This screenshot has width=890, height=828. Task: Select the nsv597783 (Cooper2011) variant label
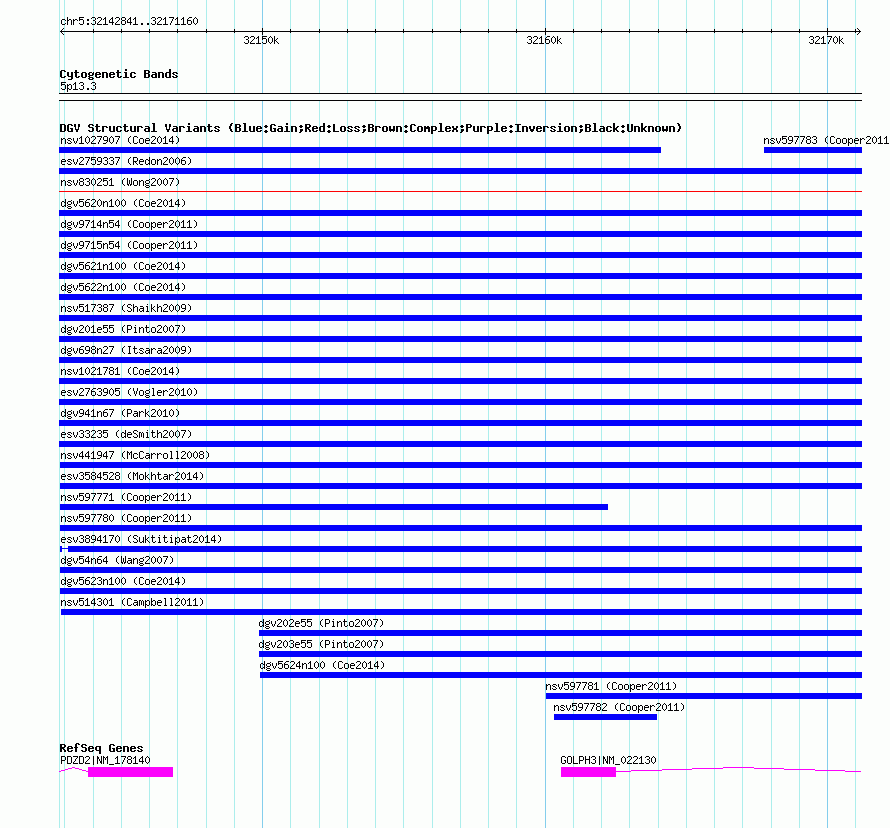click(826, 140)
